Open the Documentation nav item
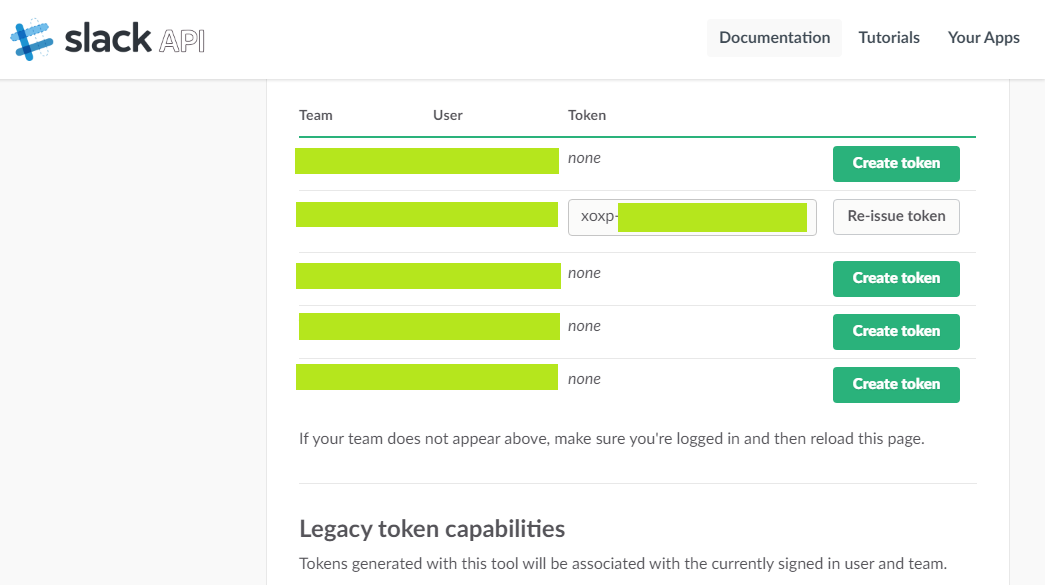1045x585 pixels. click(x=774, y=38)
